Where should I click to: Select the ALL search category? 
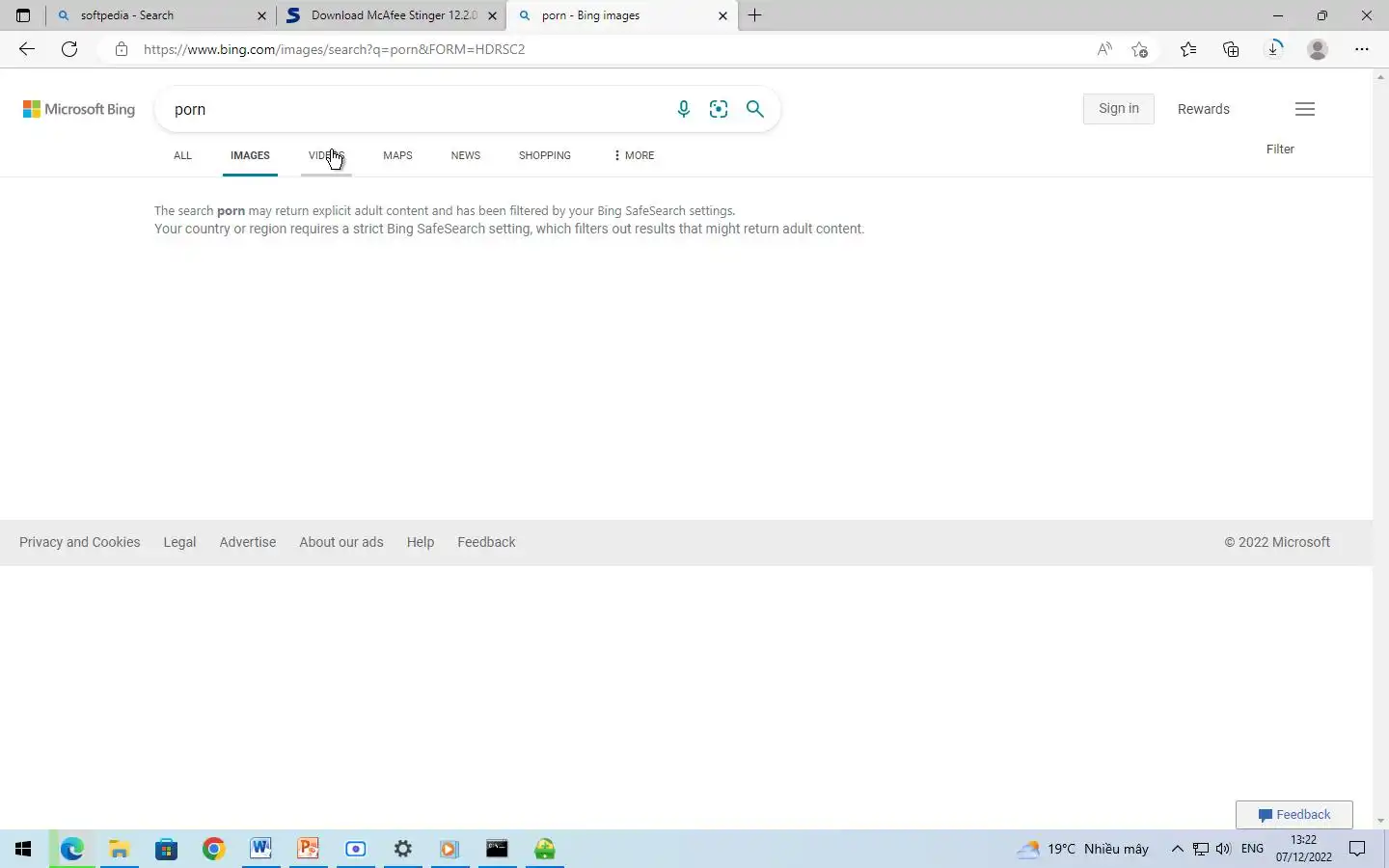click(x=182, y=155)
